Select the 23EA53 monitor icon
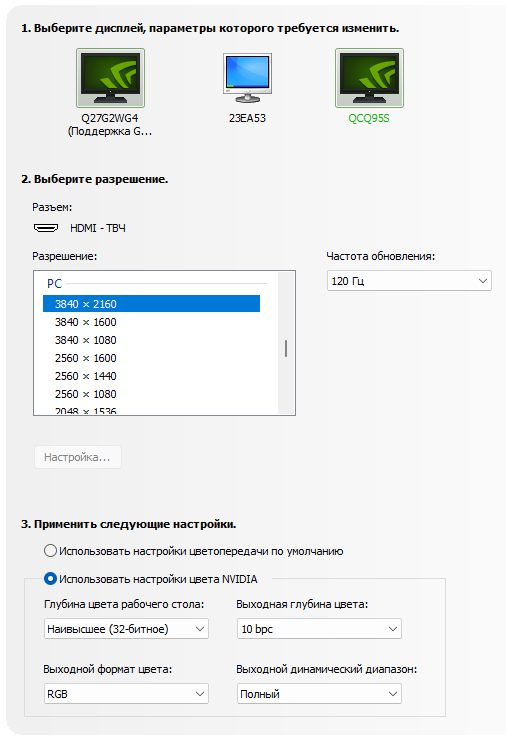The height and width of the screenshot is (738, 506). (x=247, y=78)
